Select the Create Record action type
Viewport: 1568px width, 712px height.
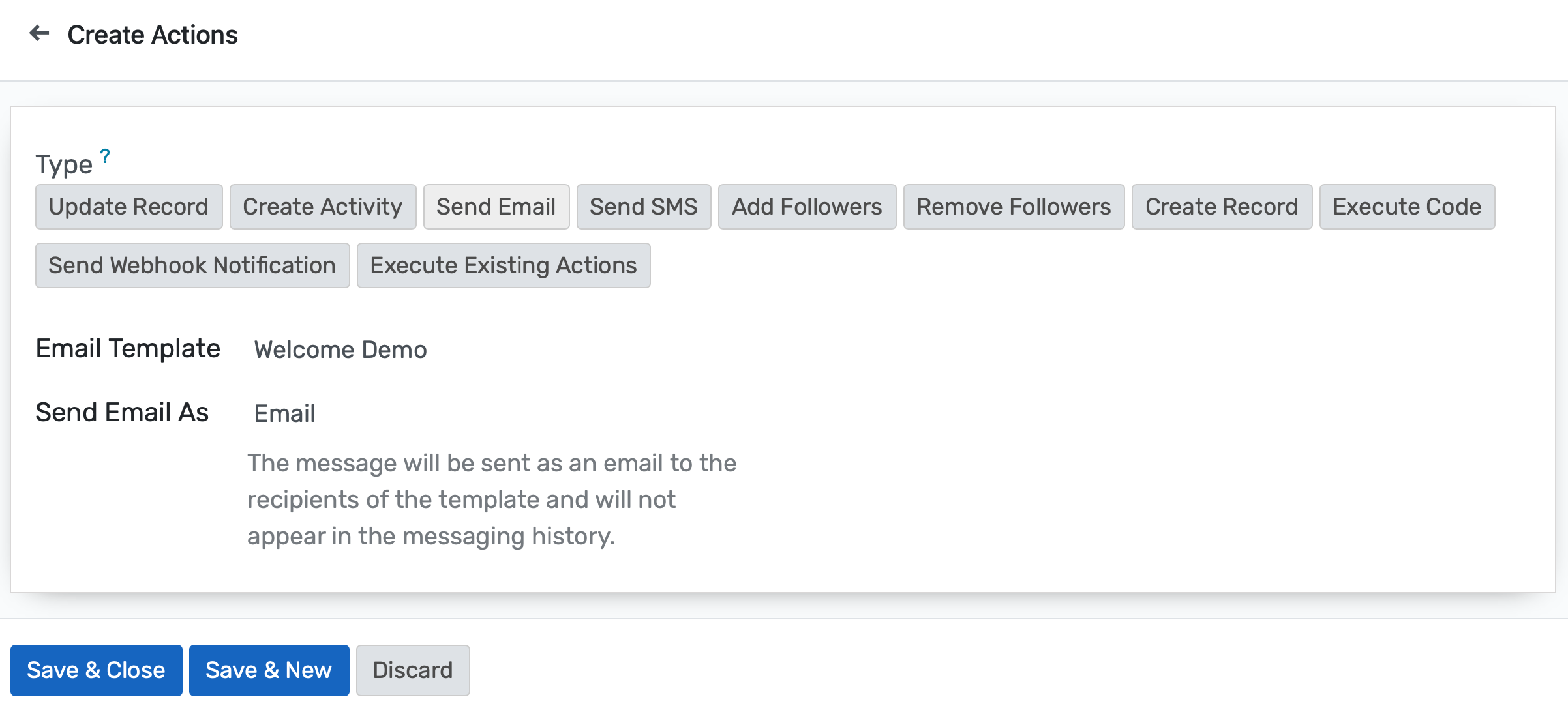click(x=1221, y=206)
